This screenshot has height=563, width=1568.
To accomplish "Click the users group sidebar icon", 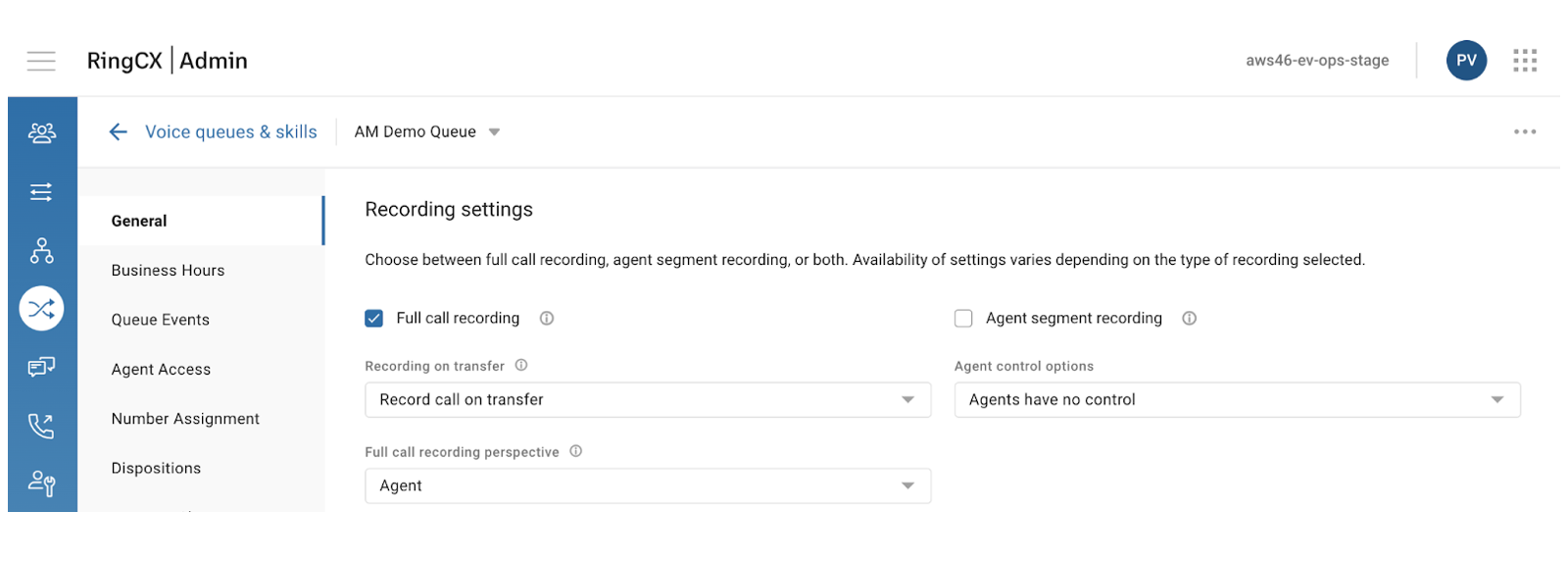I will click(x=41, y=132).
